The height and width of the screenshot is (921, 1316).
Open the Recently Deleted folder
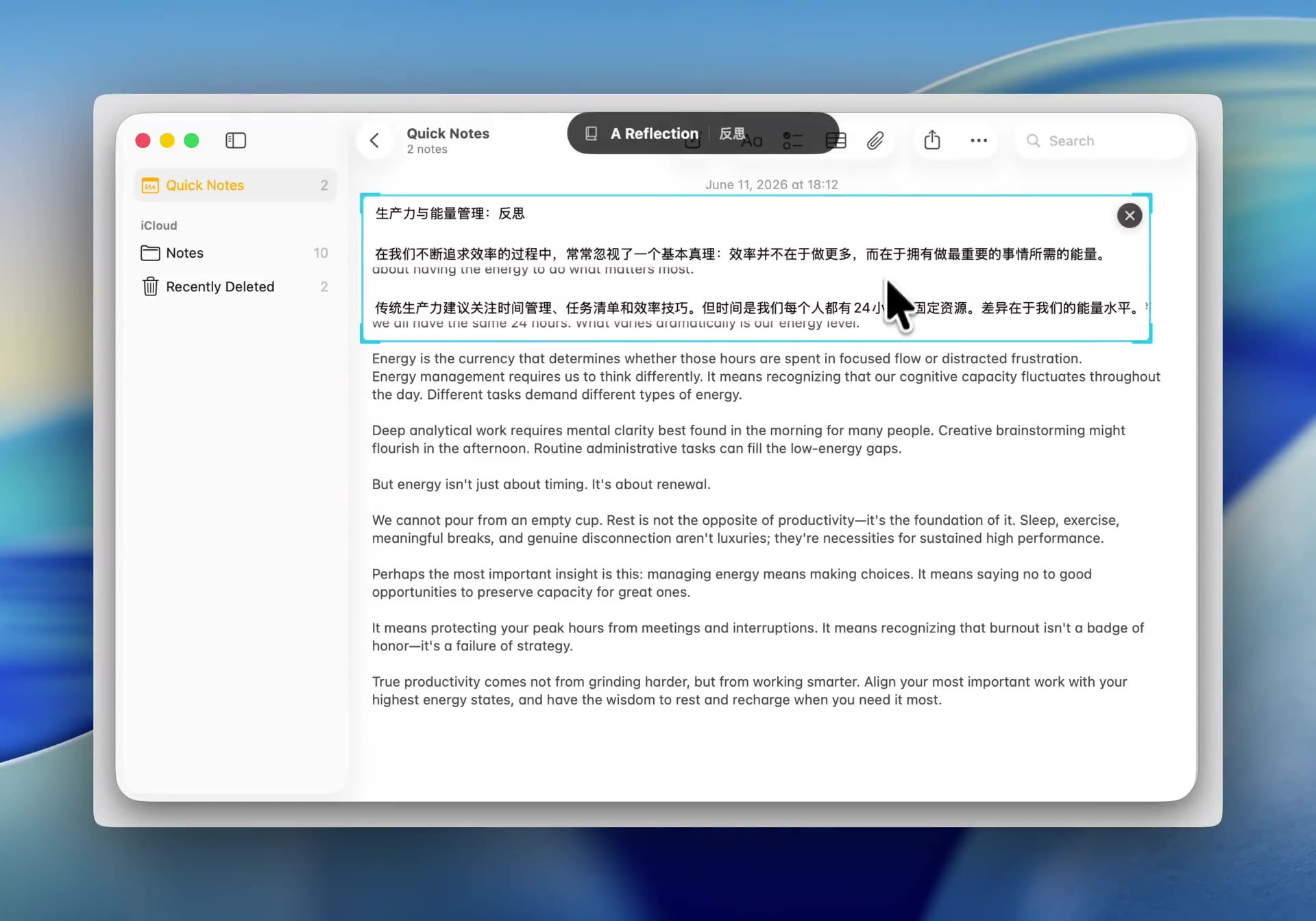[x=235, y=286]
